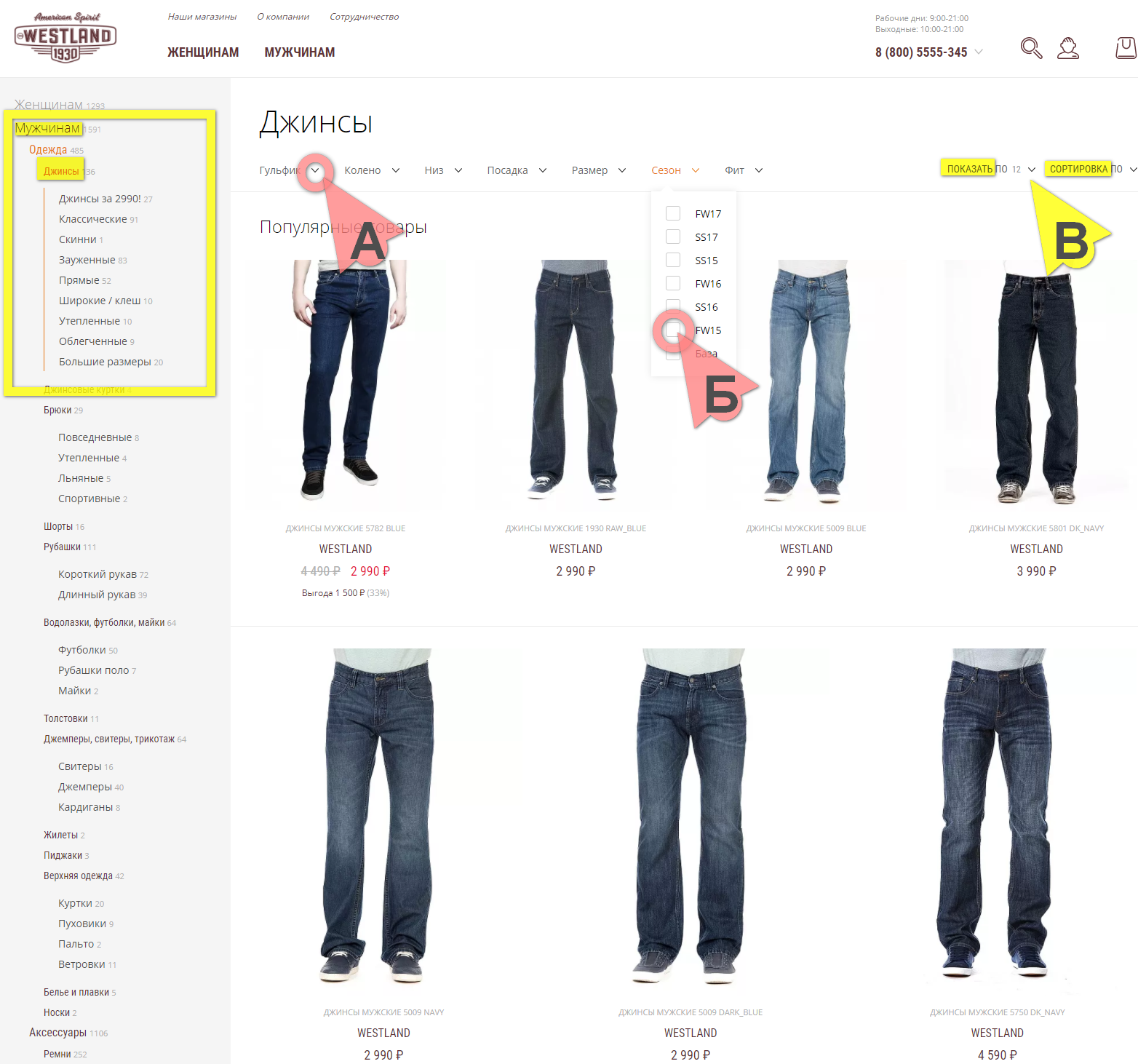Screen dimensions: 1138x1064
Task: Open the 5009 BLUE light jeans product image
Action: tap(806, 382)
